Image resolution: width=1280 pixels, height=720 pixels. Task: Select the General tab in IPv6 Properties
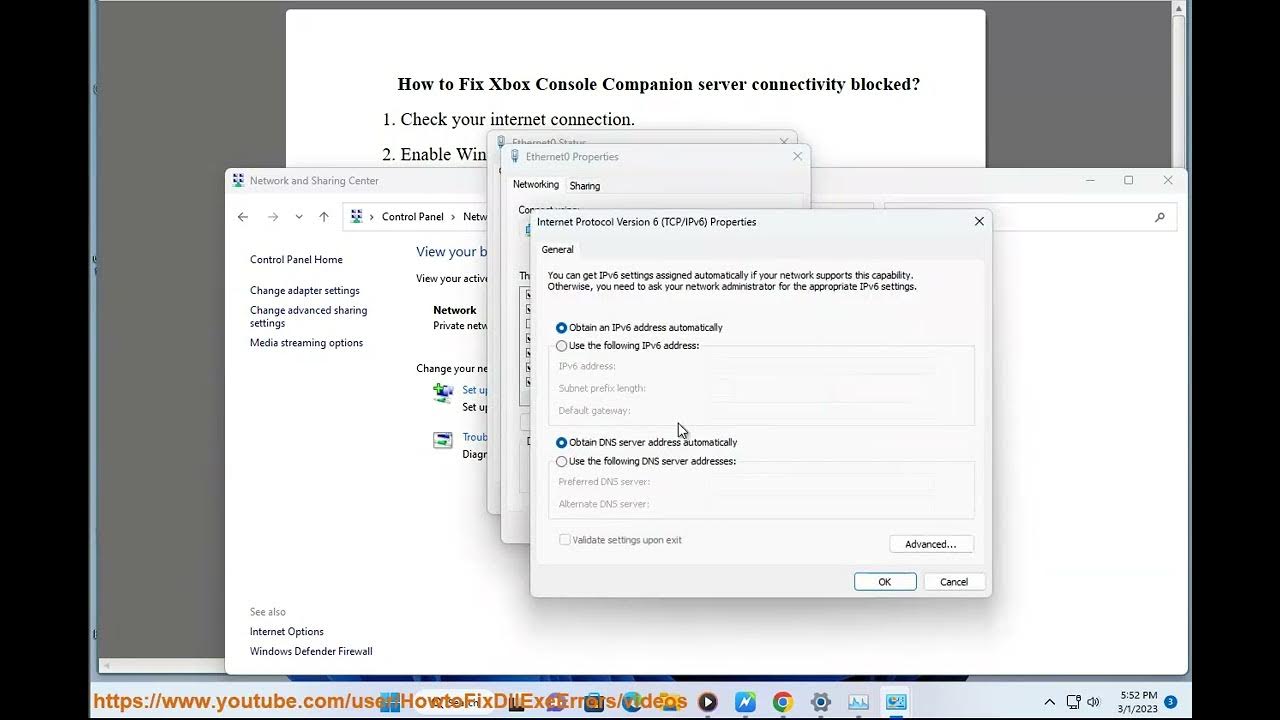pyautogui.click(x=557, y=250)
